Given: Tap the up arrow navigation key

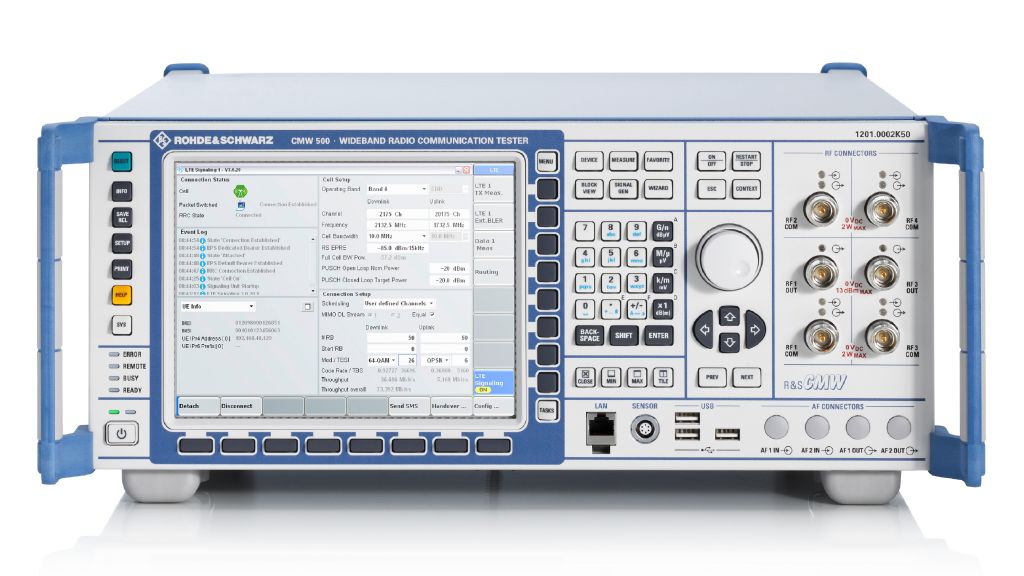Looking at the screenshot, I should tap(729, 317).
